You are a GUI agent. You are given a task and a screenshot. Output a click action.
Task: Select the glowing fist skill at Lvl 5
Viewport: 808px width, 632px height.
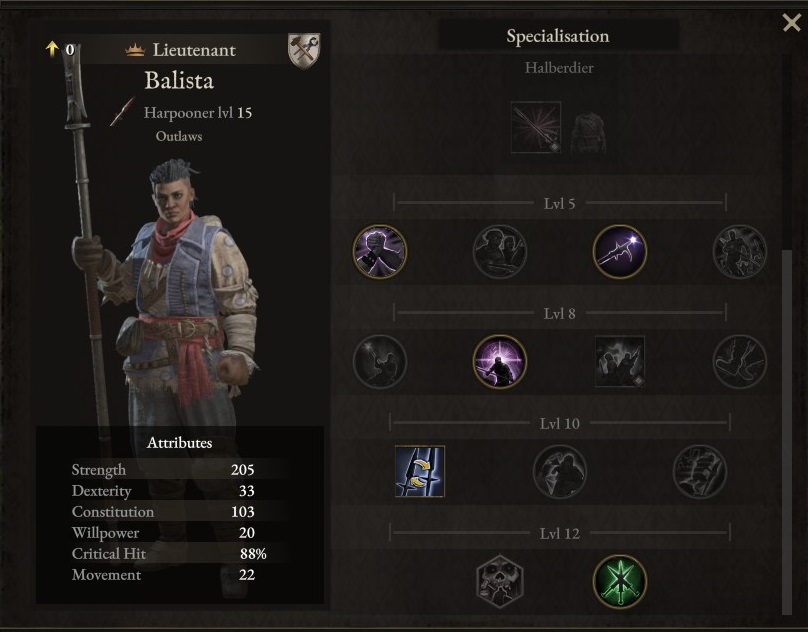[380, 252]
